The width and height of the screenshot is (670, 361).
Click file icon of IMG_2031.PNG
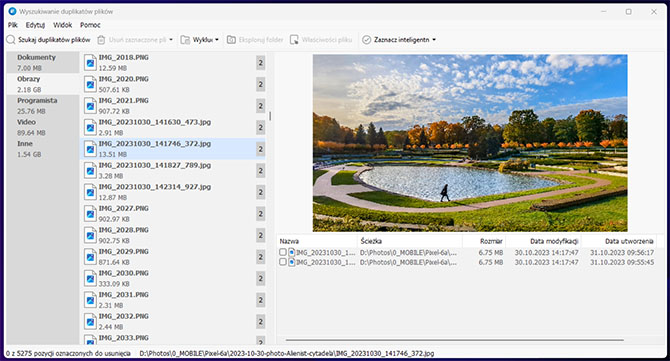(90, 300)
